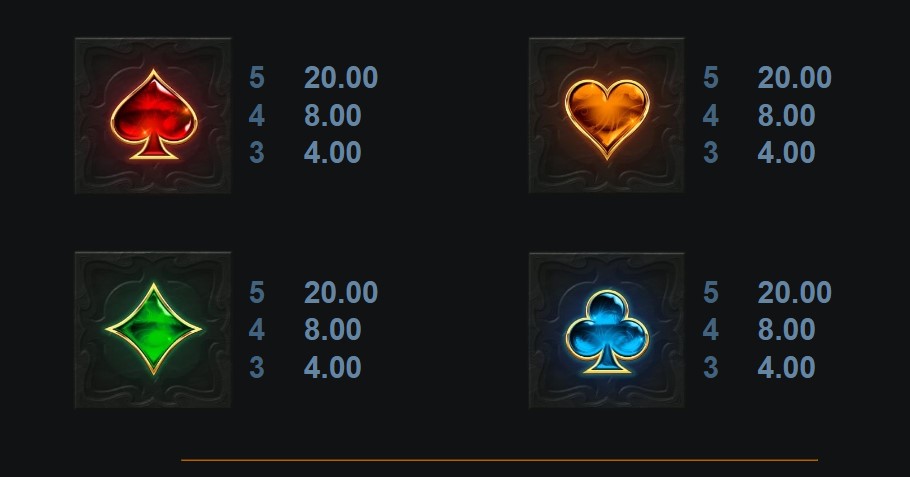Click the green diamond symbol icon

[x=153, y=330]
